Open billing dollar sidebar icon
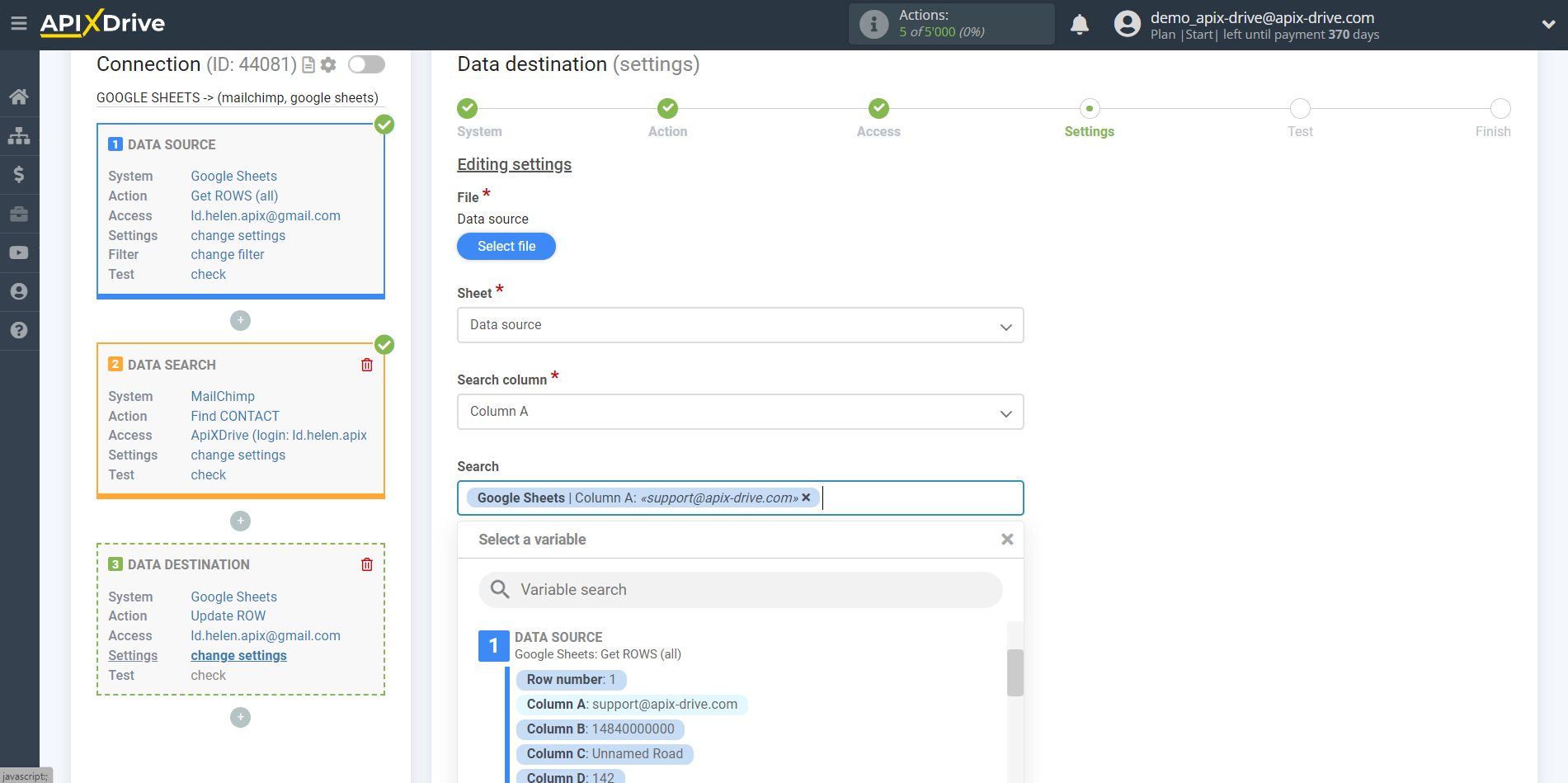The width and height of the screenshot is (1568, 783). tap(19, 174)
